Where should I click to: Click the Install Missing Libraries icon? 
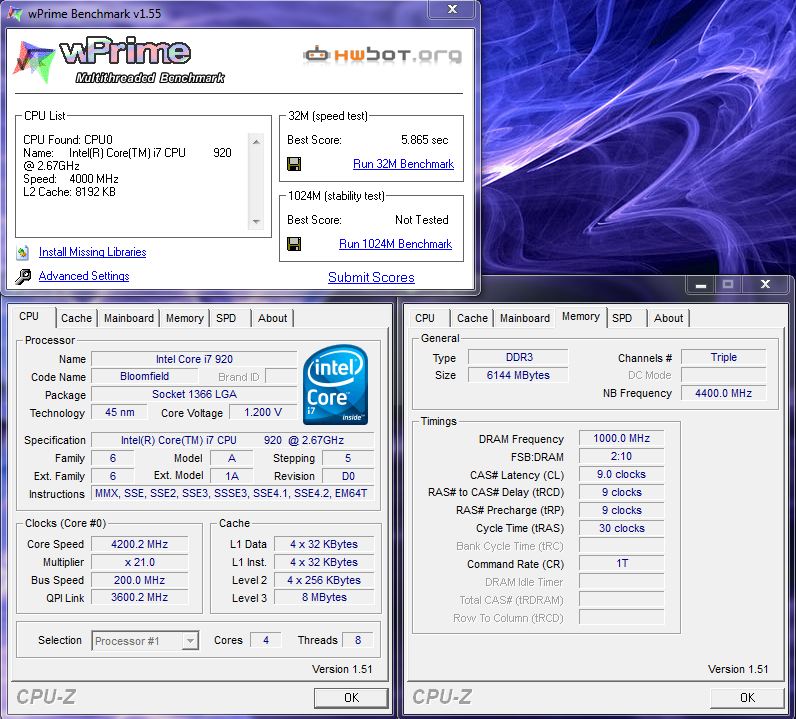[x=23, y=252]
